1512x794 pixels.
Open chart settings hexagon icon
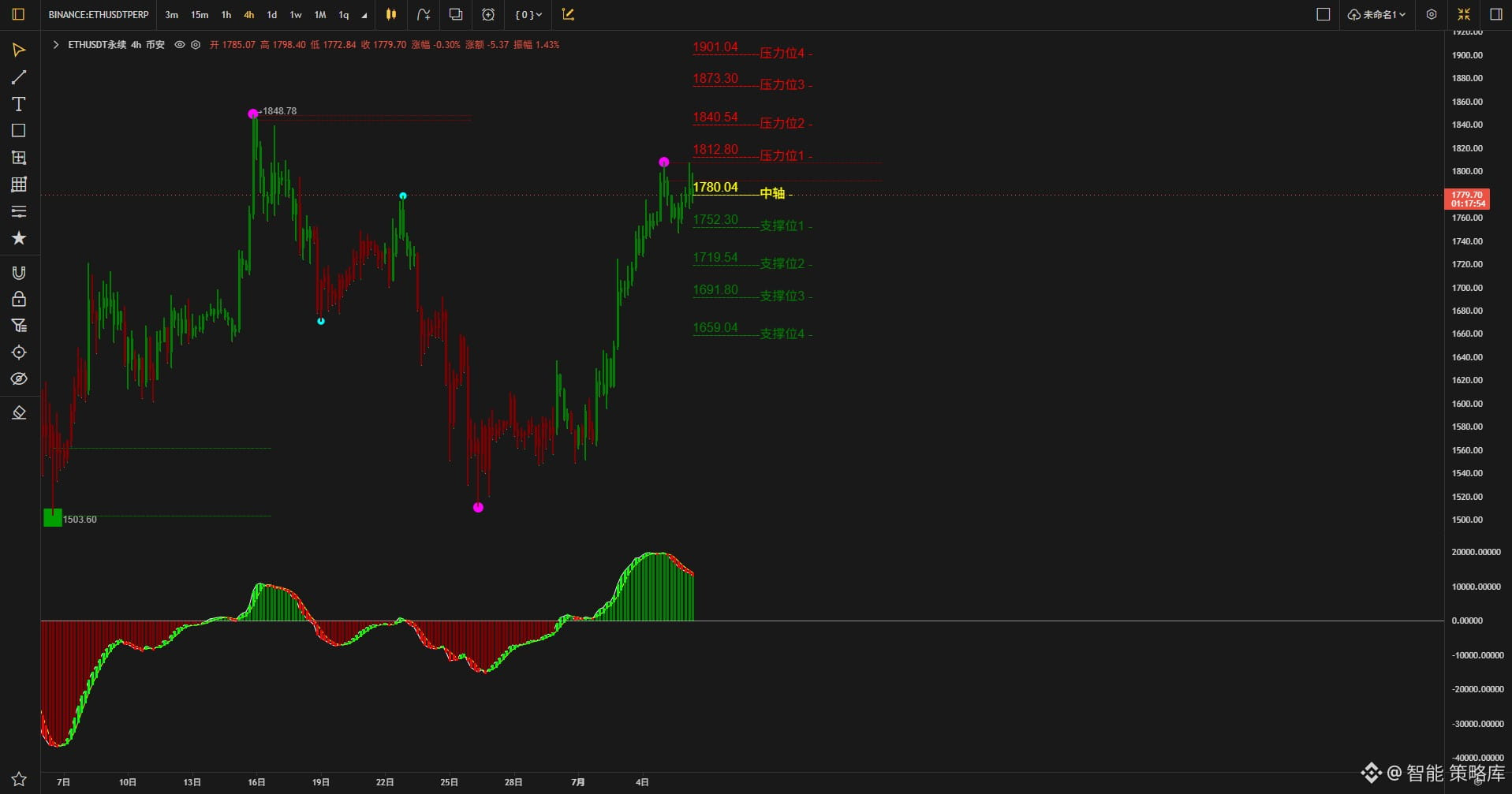pos(1432,14)
